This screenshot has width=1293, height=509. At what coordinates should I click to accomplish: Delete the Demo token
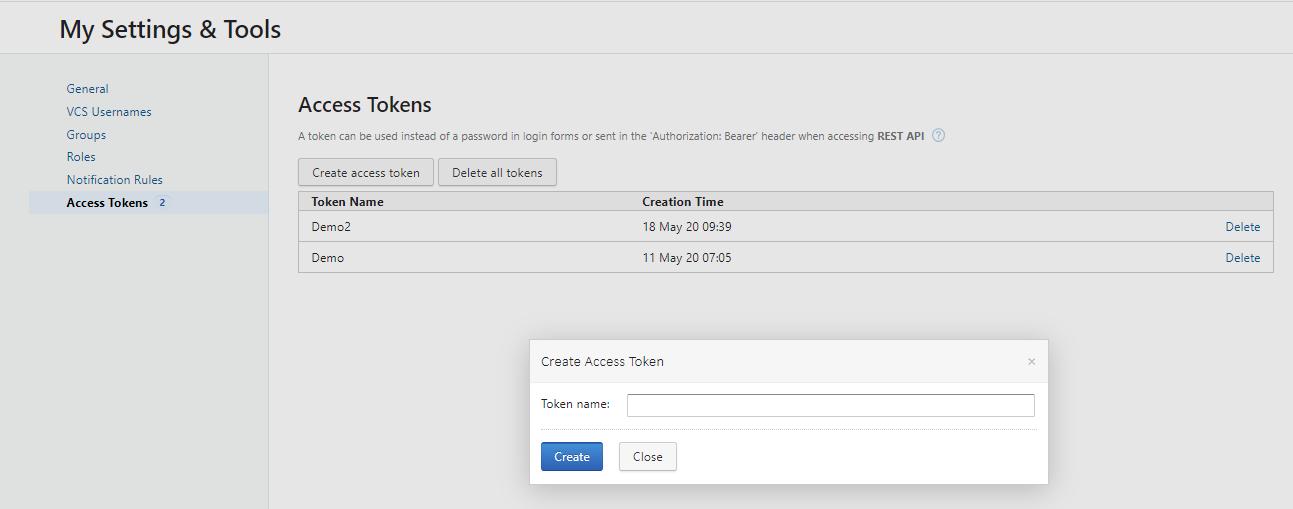[1242, 258]
